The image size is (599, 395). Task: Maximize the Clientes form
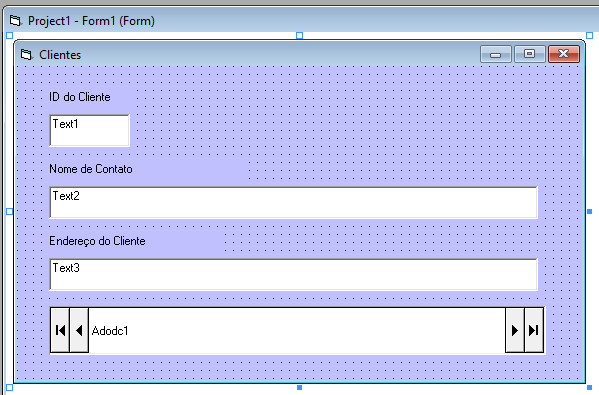(529, 54)
